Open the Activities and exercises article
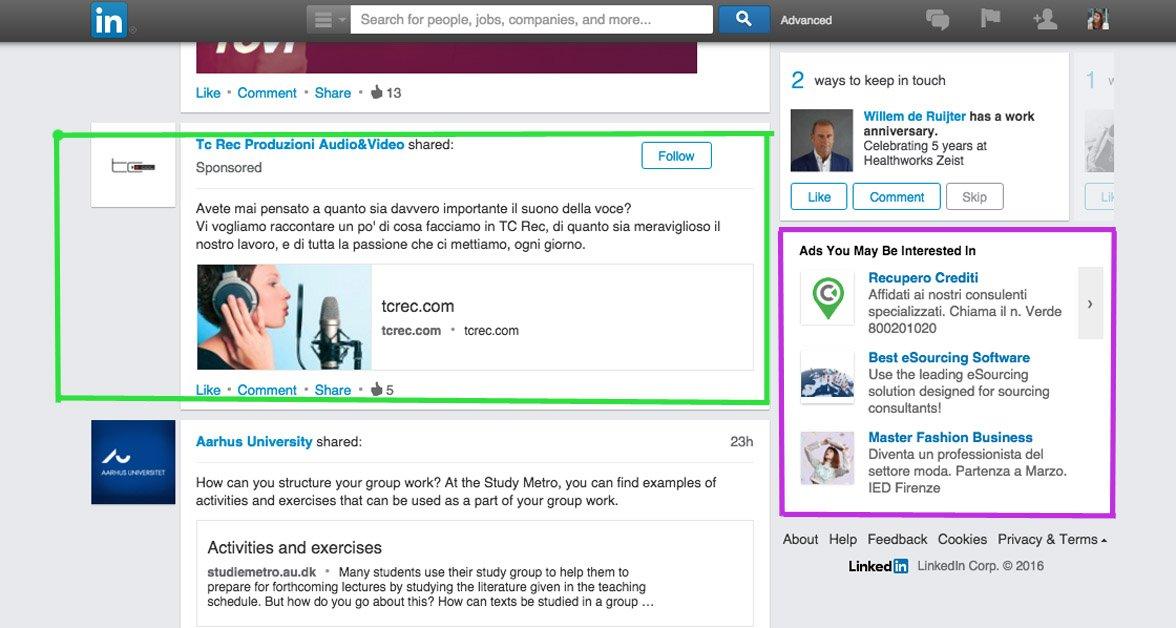Screen dimensions: 1176x628 294,548
